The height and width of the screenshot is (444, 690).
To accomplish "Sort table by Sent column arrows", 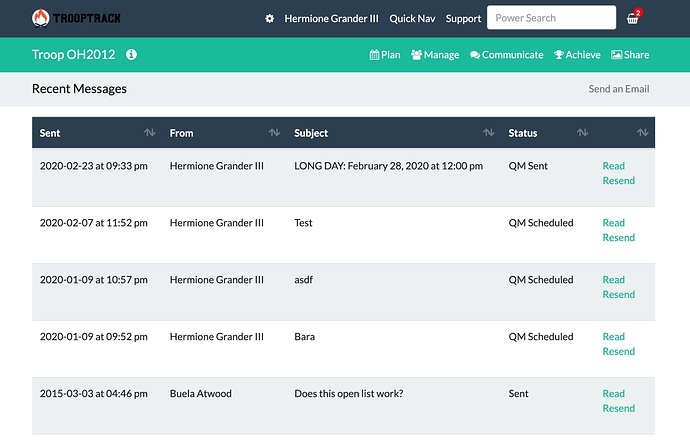I will point(150,132).
